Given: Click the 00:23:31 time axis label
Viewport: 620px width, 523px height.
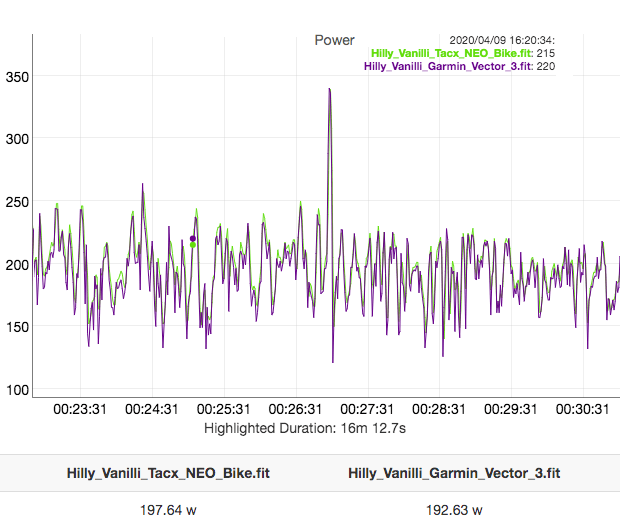Looking at the screenshot, I should pos(79,409).
